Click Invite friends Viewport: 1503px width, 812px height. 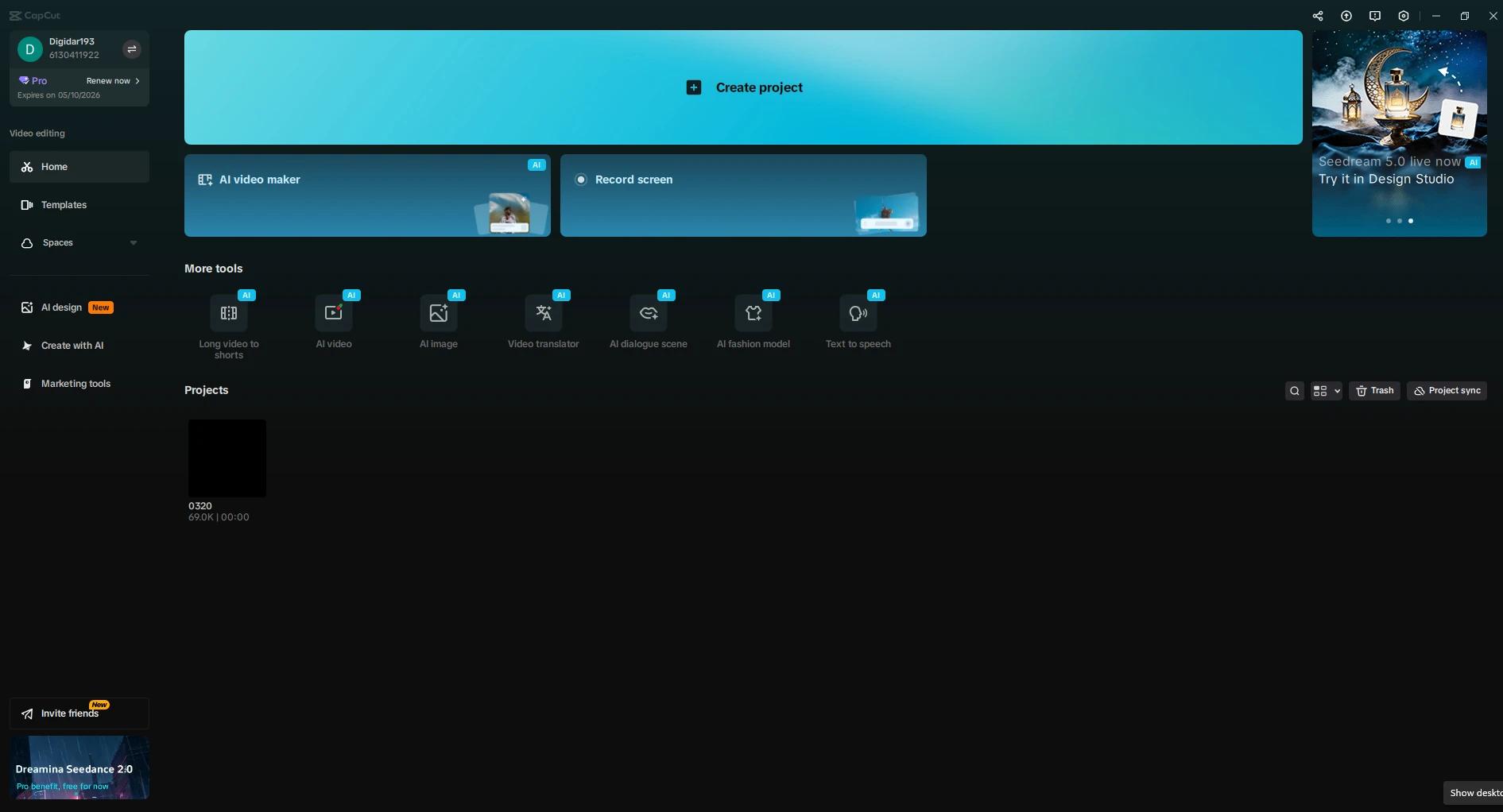(79, 713)
